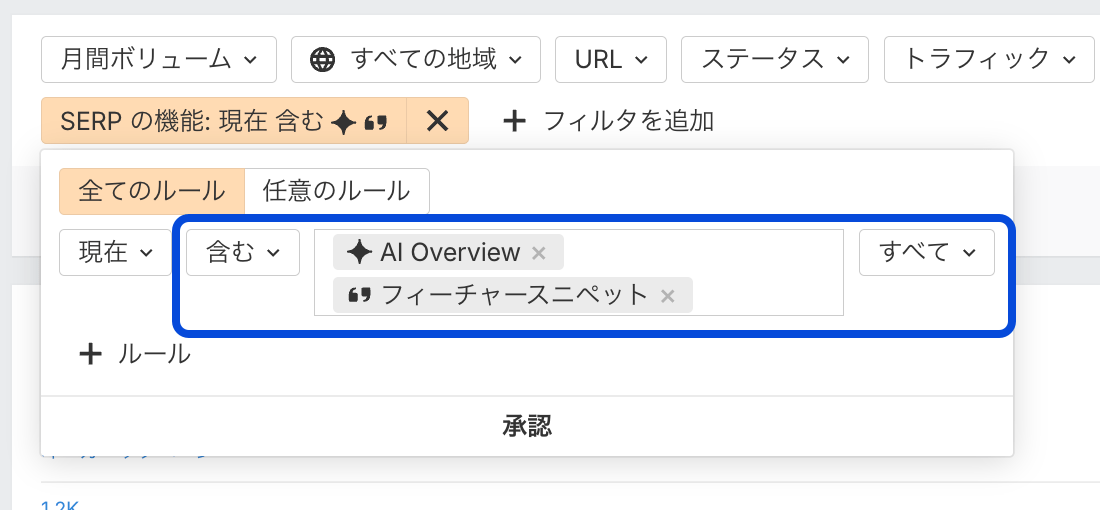The width and height of the screenshot is (1100, 510).
Task: Remove the フィーチャースニペット tag
Action: pos(668,296)
